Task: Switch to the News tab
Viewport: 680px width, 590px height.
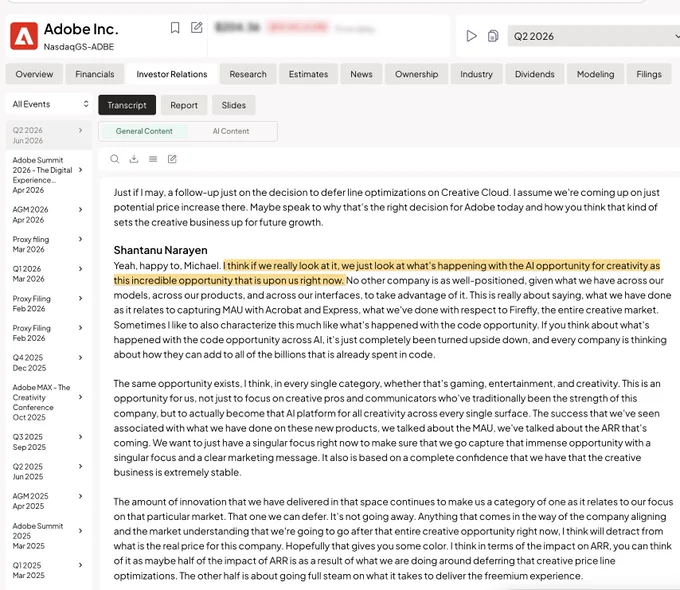Action: point(361,74)
